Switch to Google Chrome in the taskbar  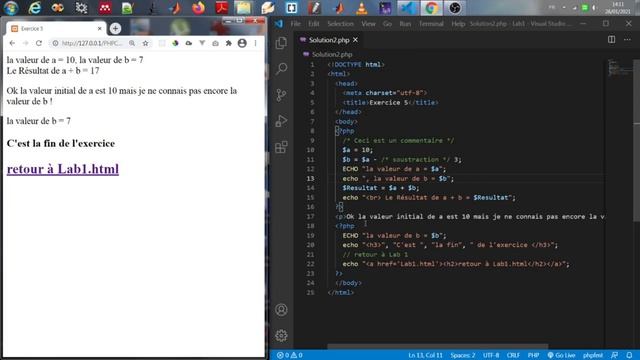tap(431, 8)
